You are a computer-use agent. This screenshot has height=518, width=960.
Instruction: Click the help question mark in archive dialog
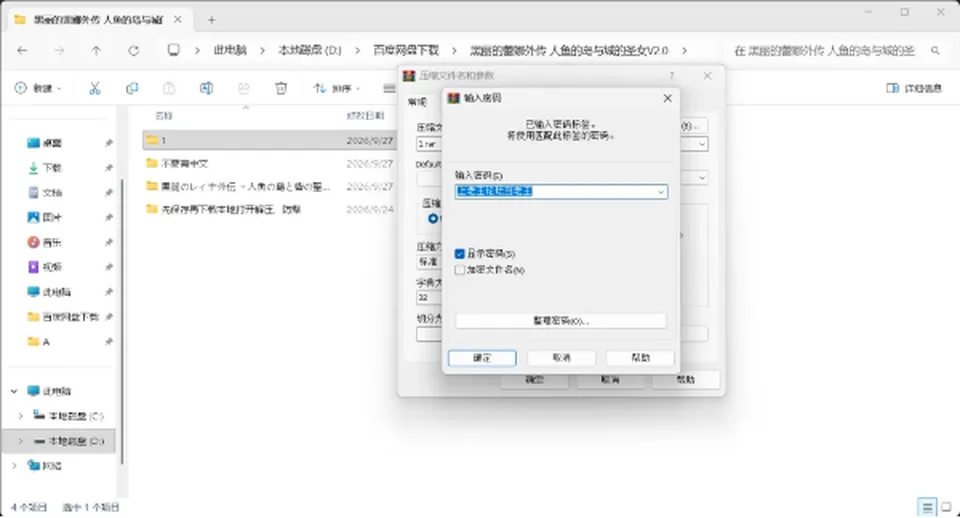click(672, 76)
